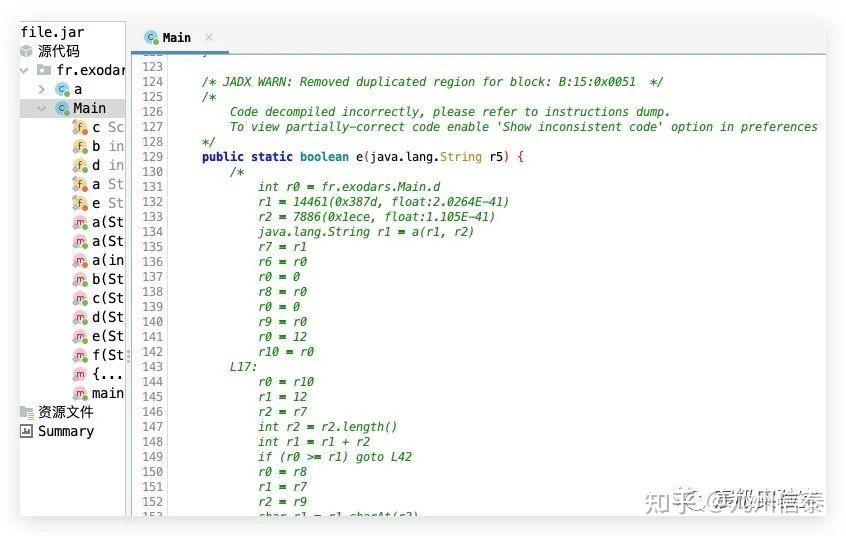The image size is (846, 536).
Task: Open method c(St in the tree
Action: (108, 298)
